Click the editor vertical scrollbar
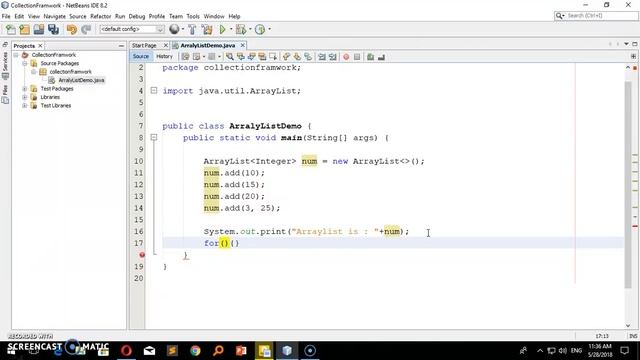 pos(628,184)
